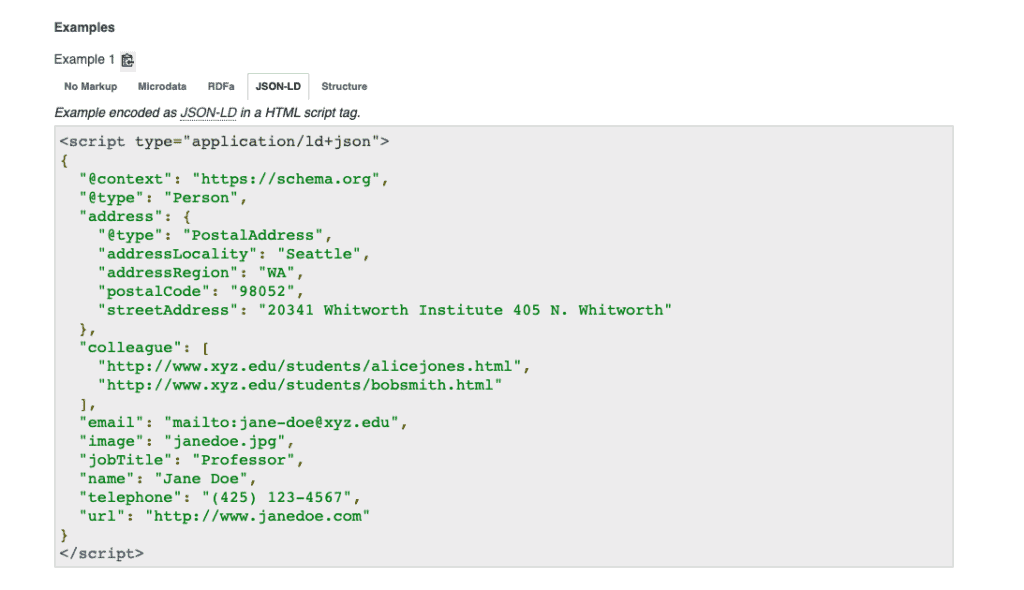Select the JSON-LD tab
The height and width of the screenshot is (590, 1024).
point(278,86)
